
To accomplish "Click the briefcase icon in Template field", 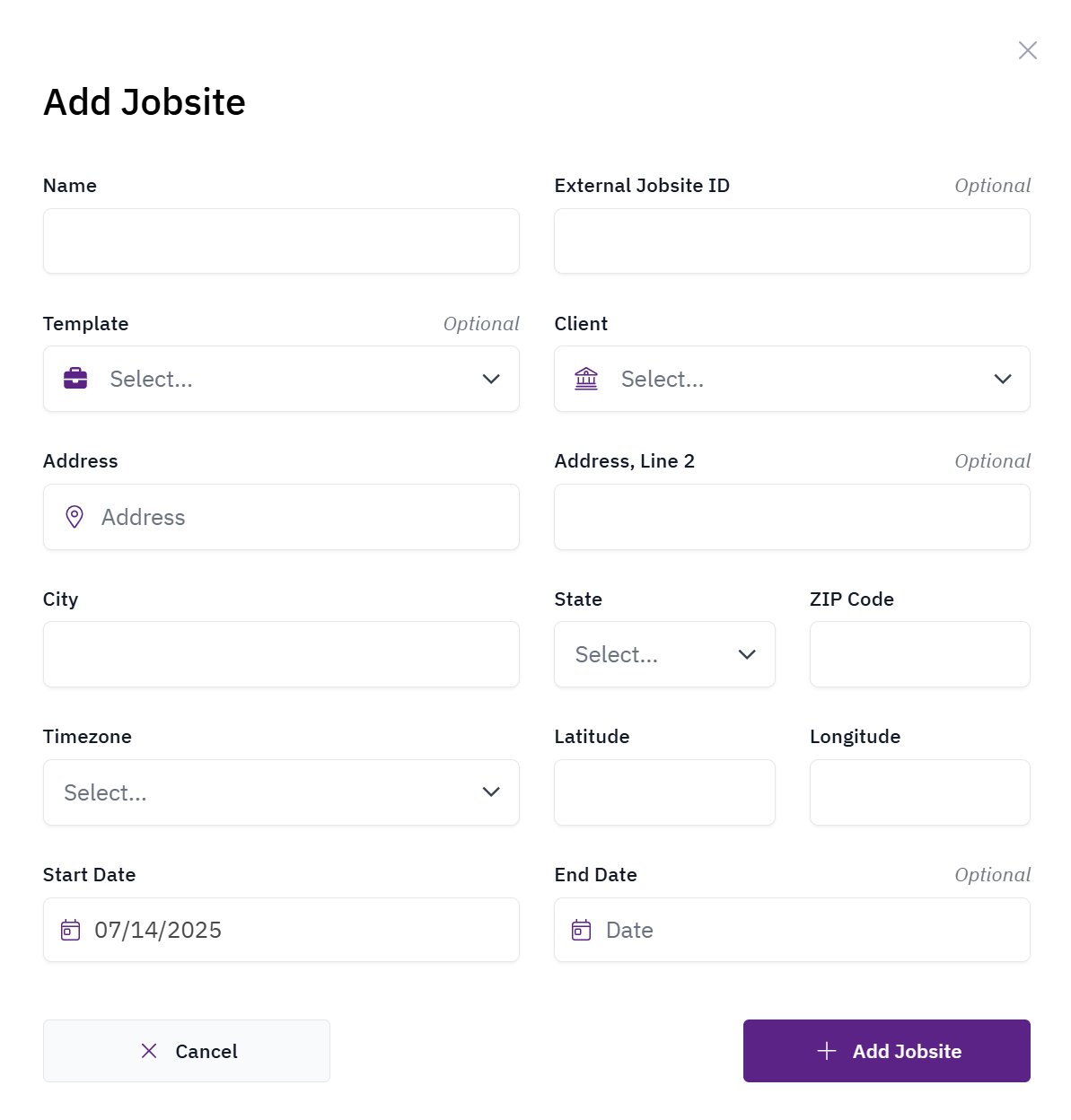I will pyautogui.click(x=75, y=379).
